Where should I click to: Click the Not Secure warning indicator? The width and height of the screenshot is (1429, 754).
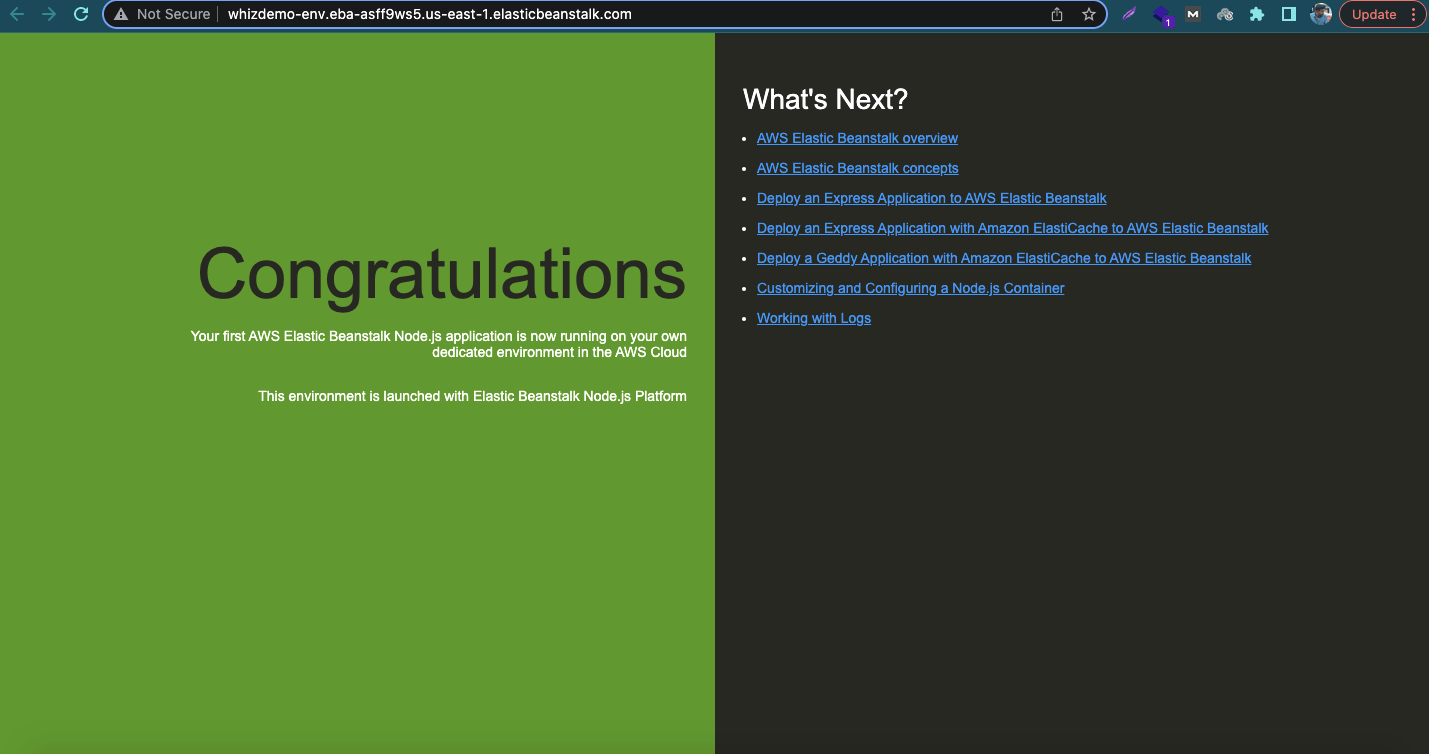[x=162, y=14]
